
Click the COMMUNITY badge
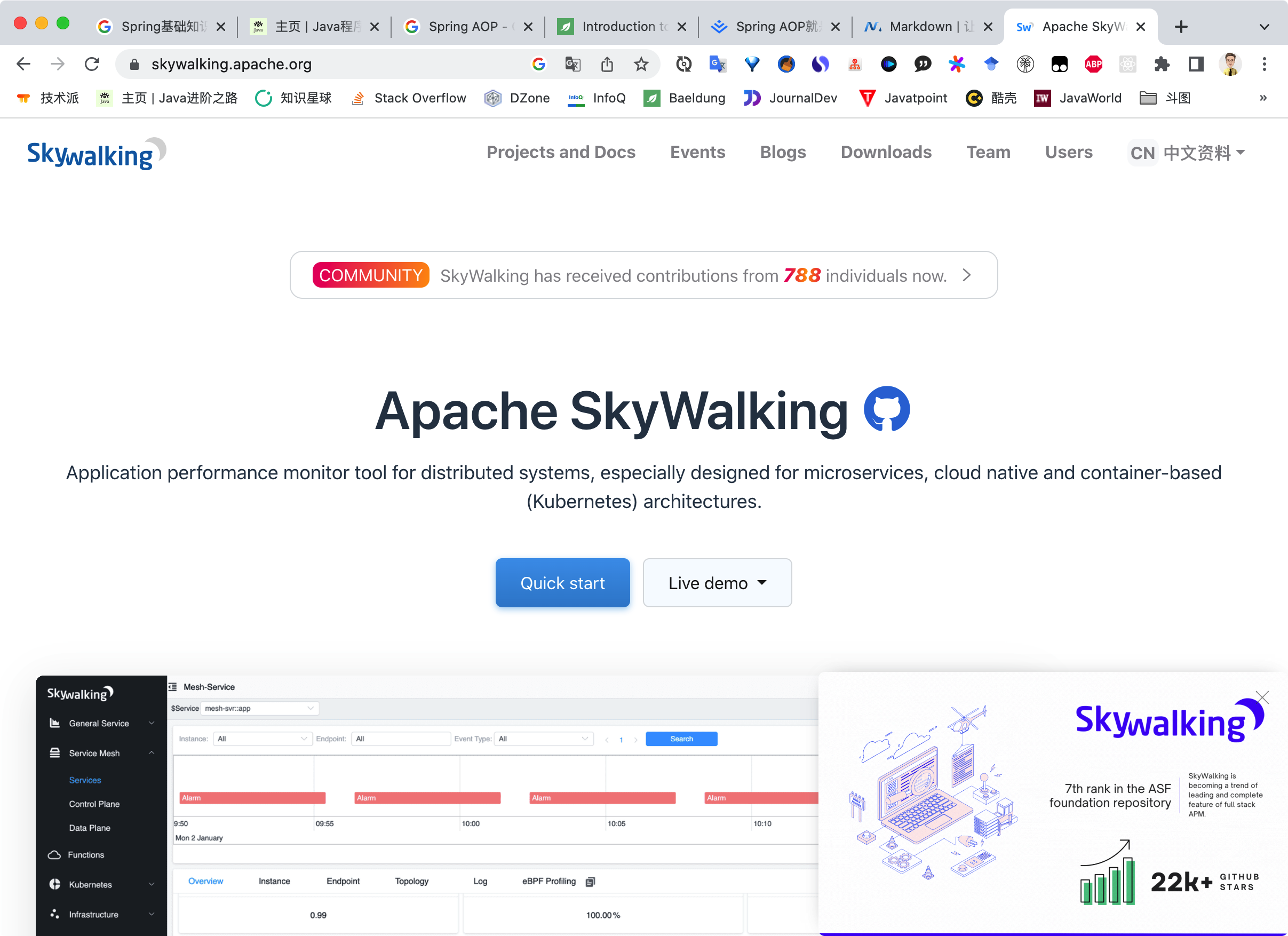click(371, 275)
